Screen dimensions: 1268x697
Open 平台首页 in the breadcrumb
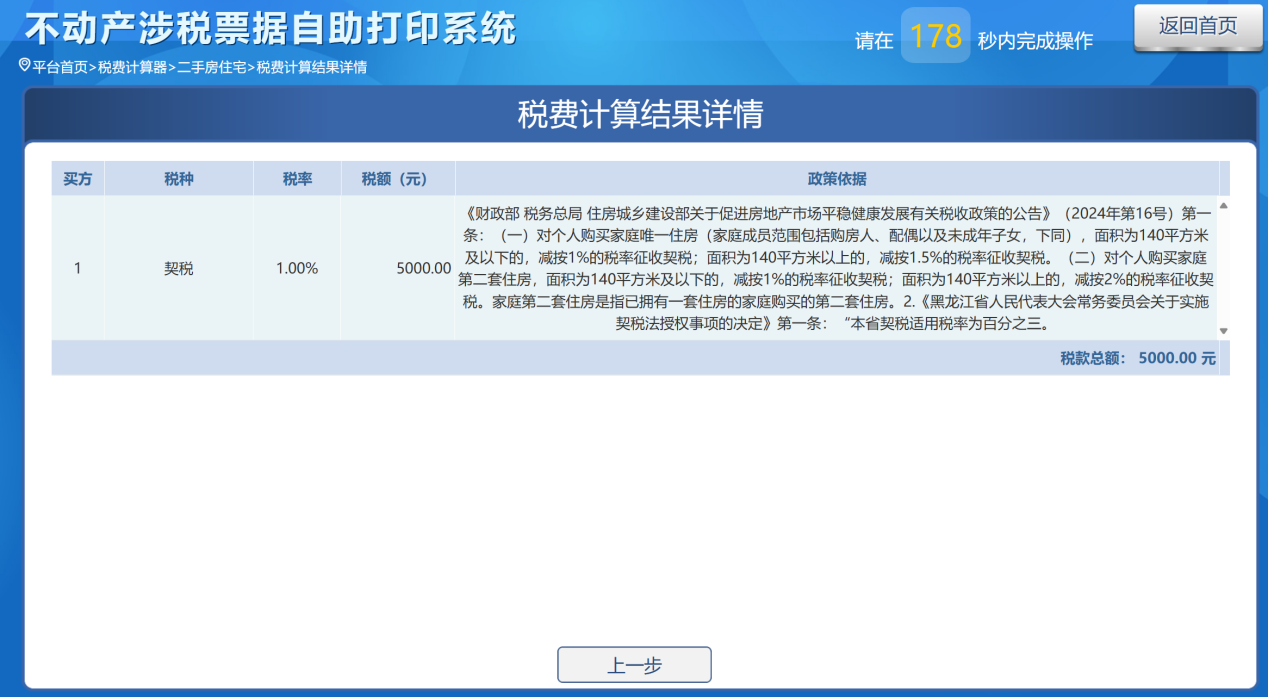click(x=60, y=68)
